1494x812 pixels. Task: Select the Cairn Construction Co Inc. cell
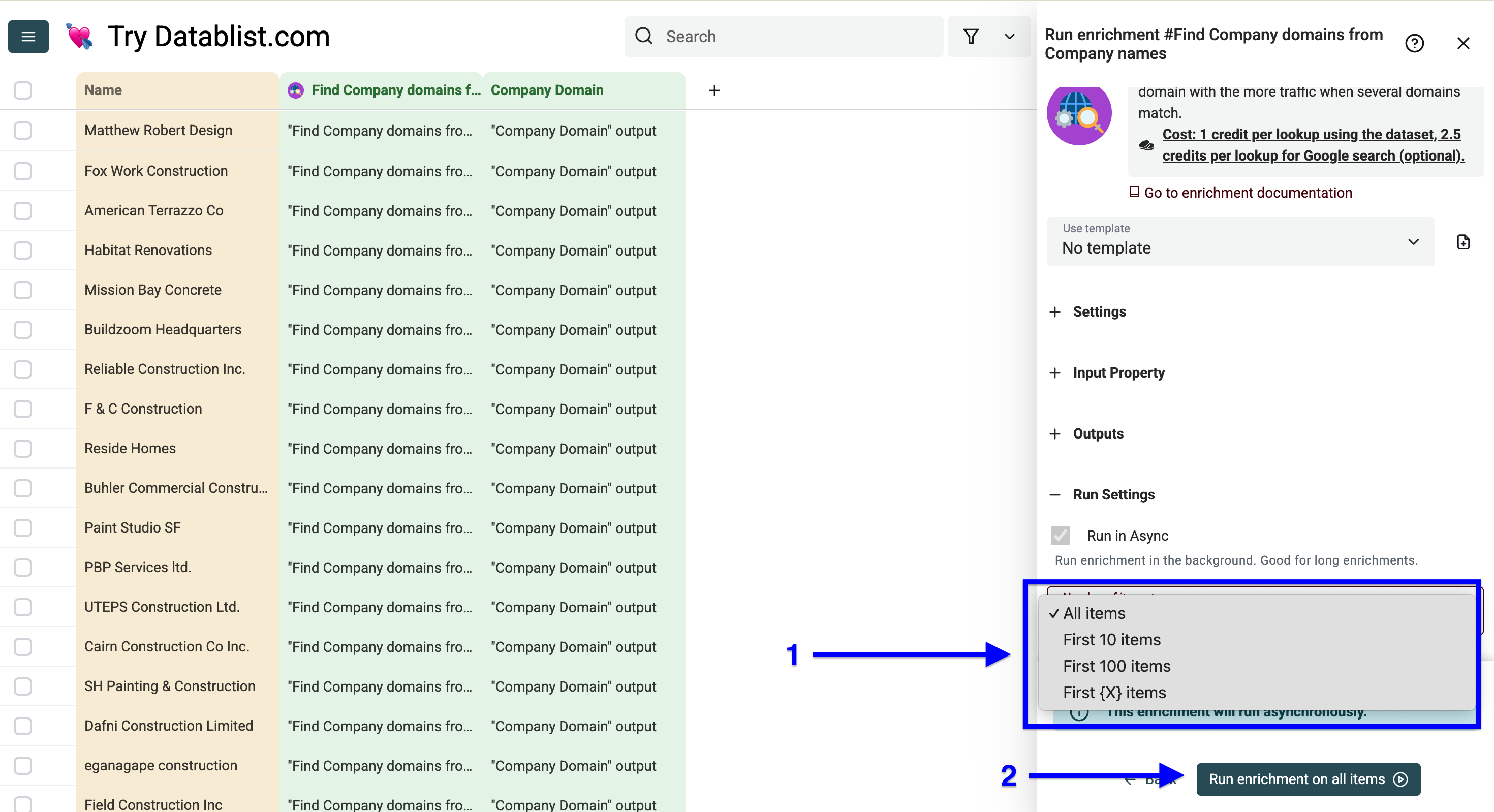(177, 647)
